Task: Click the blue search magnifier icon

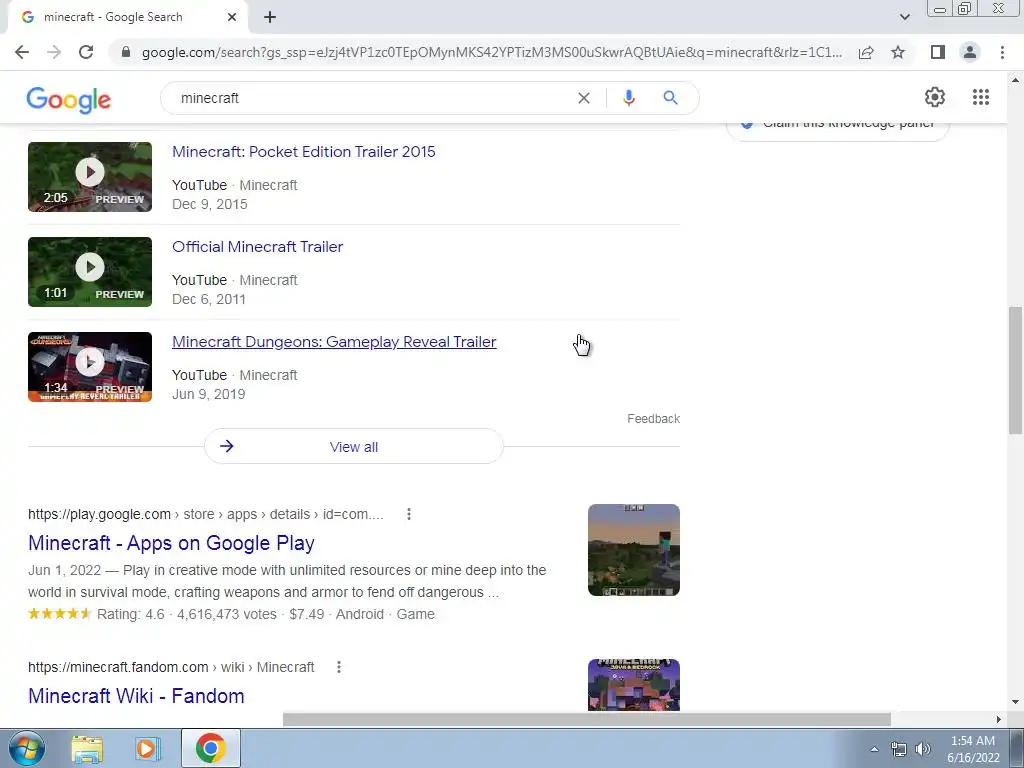Action: tap(670, 98)
